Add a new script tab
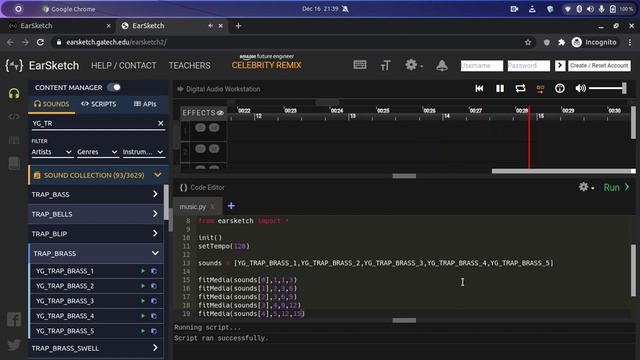Screen dimensions: 640x360 pos(231,206)
